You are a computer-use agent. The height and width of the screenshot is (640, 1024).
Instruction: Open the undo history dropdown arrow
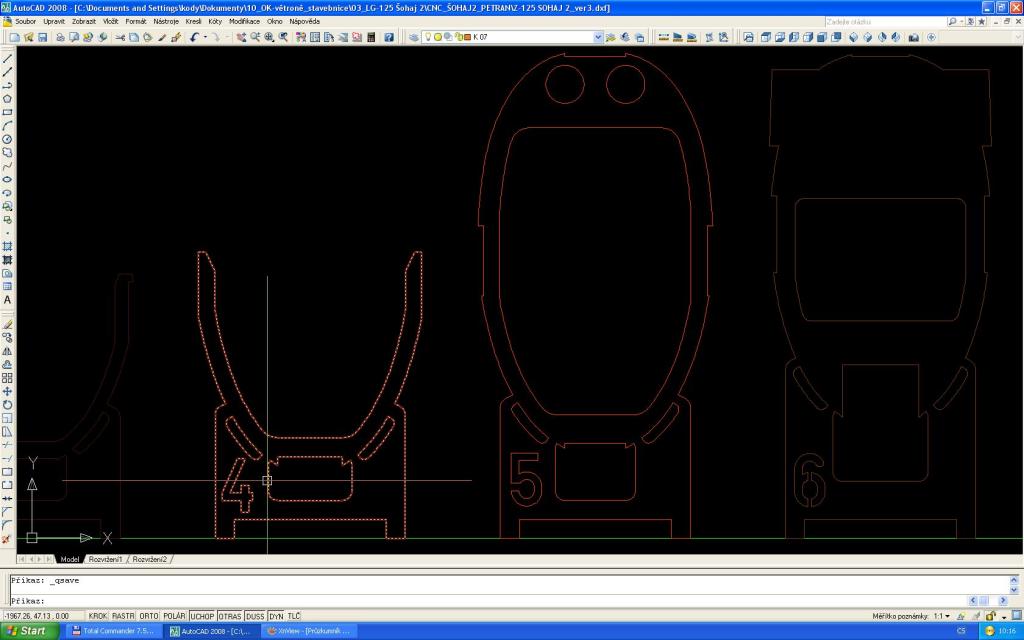(x=204, y=37)
